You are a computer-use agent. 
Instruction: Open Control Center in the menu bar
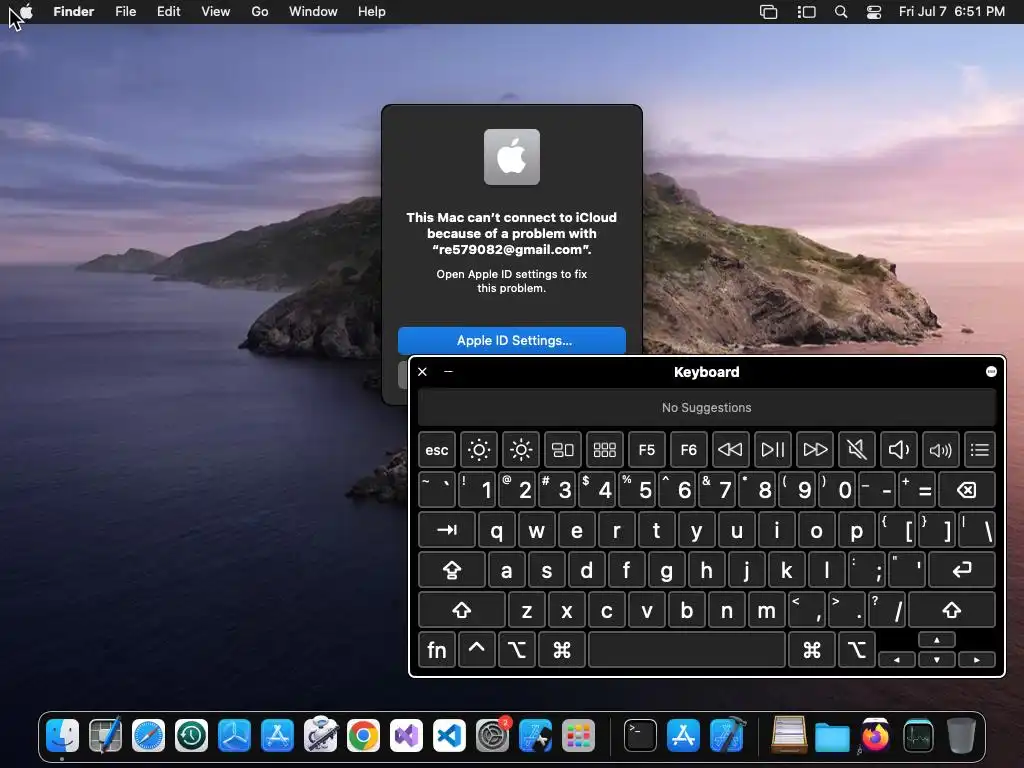874,12
